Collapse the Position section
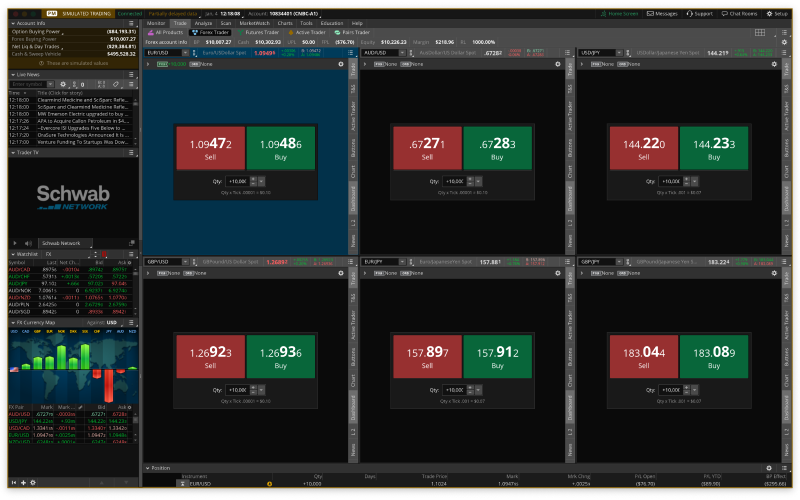This screenshot has width=800, height=500. coord(148,467)
